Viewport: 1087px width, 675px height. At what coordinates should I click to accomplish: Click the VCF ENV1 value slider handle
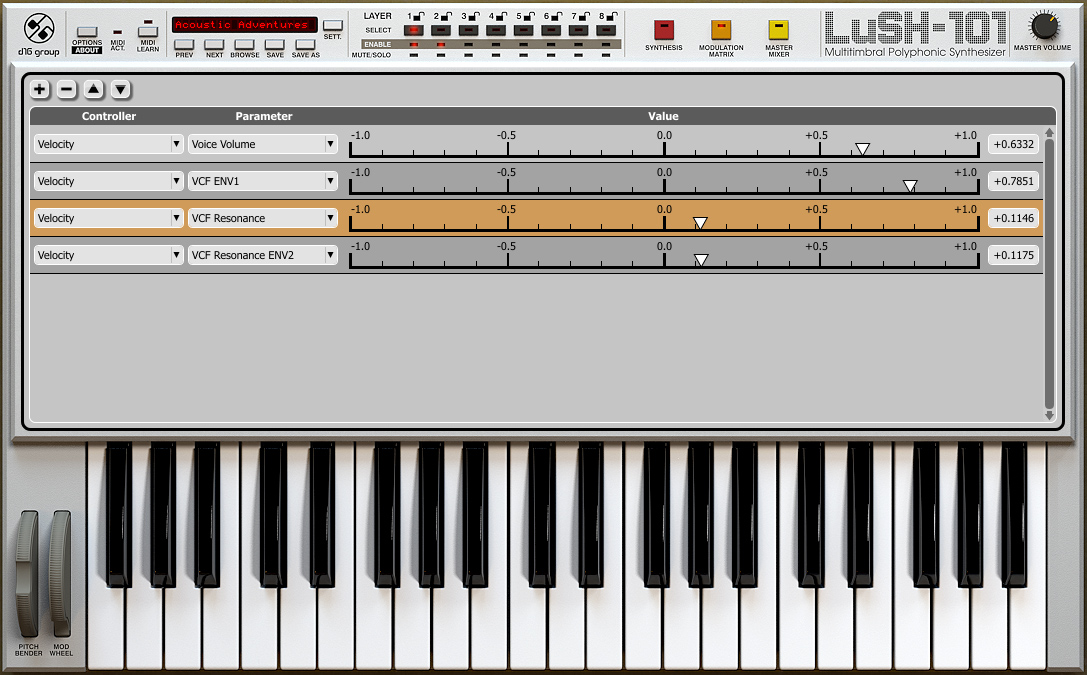(910, 186)
